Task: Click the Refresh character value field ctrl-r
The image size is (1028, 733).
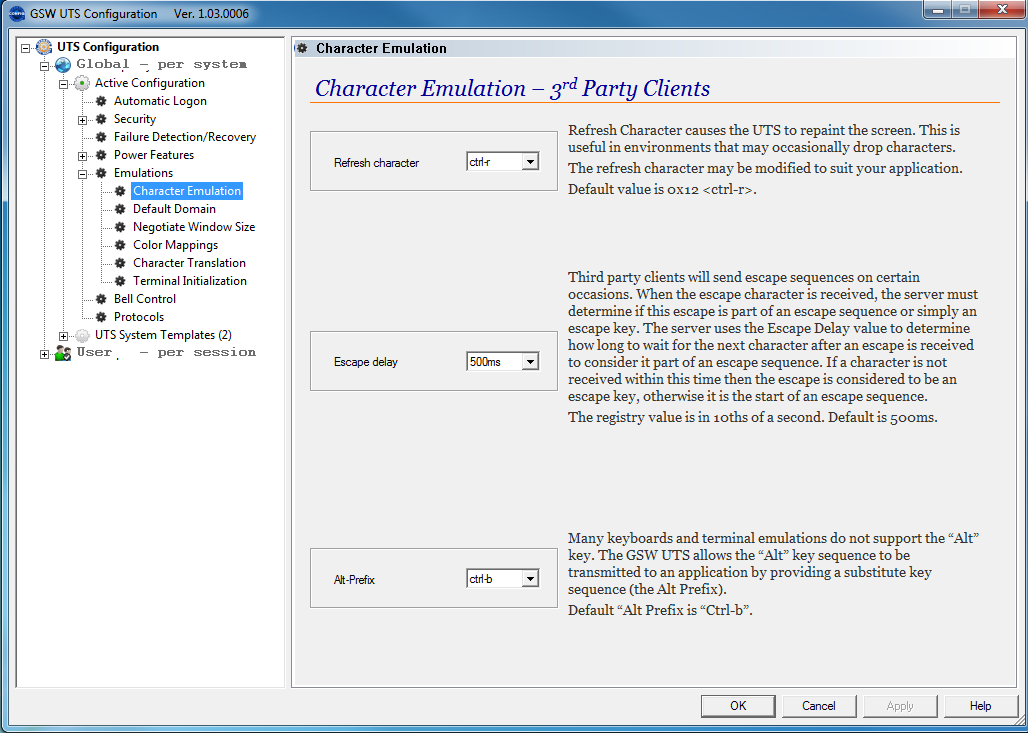Action: 494,162
